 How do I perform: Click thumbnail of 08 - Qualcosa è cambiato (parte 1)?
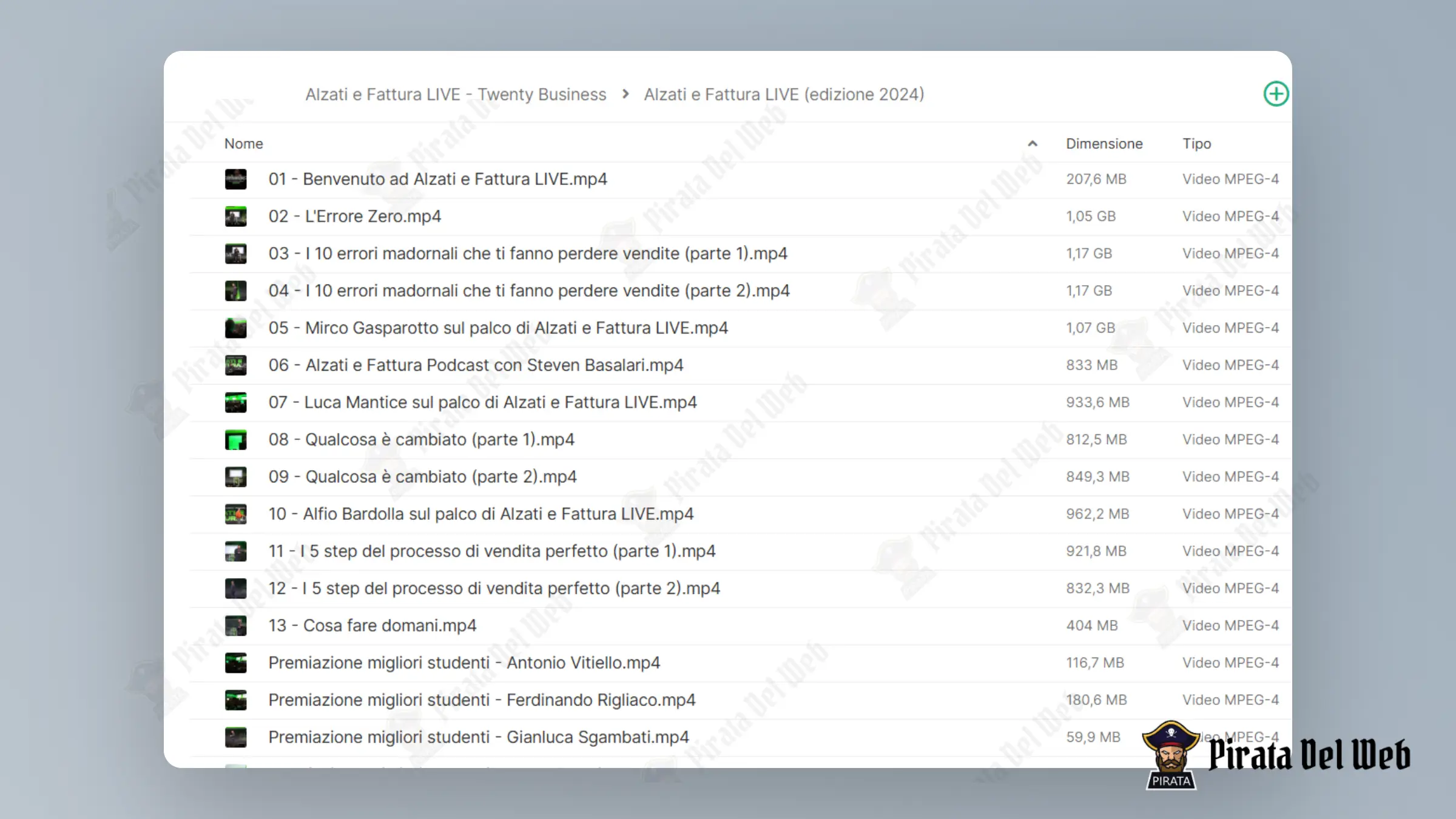click(235, 440)
